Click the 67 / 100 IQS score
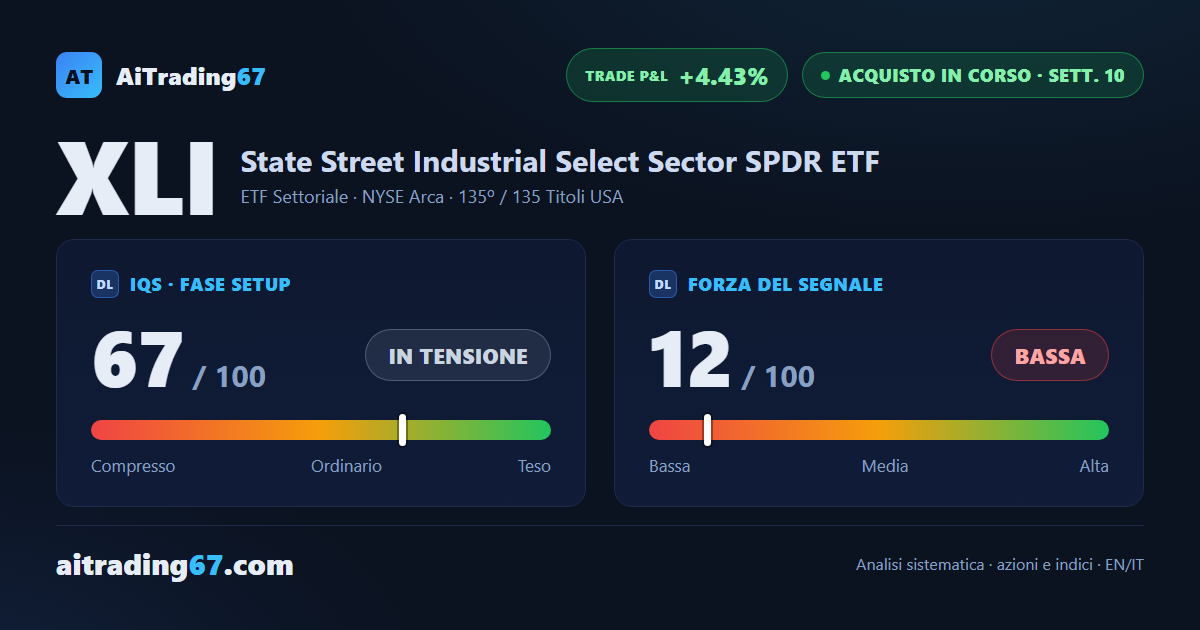Screen dimensions: 1200x630 179,361
